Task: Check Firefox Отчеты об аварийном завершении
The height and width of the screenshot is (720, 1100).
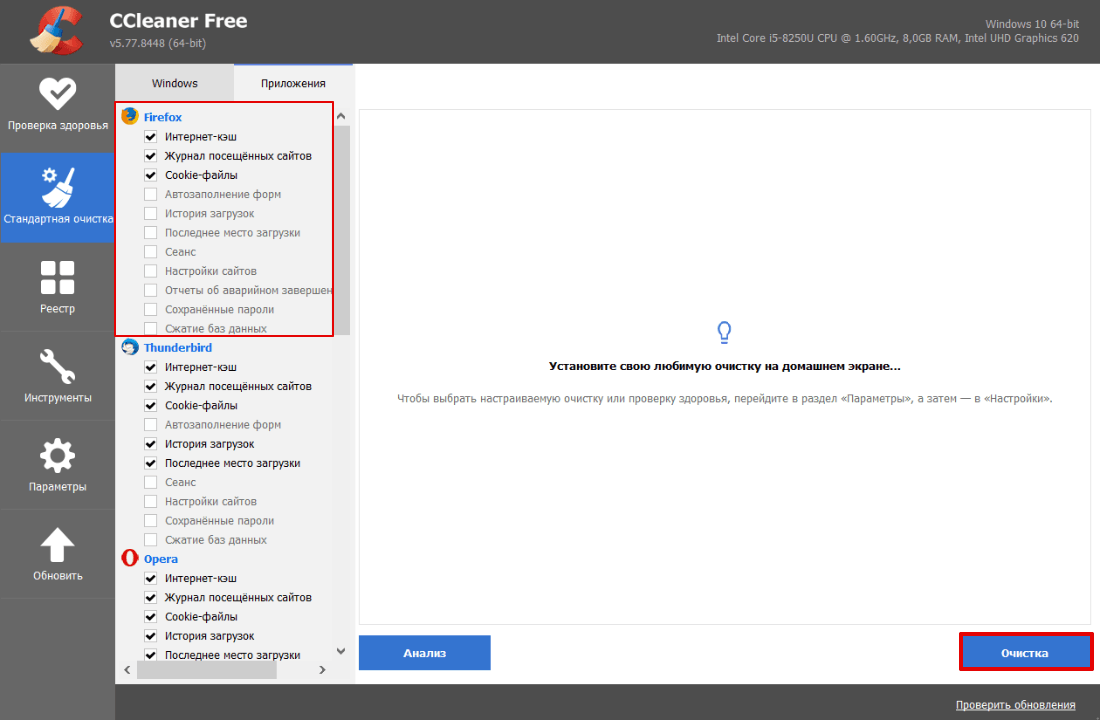Action: pyautogui.click(x=150, y=290)
